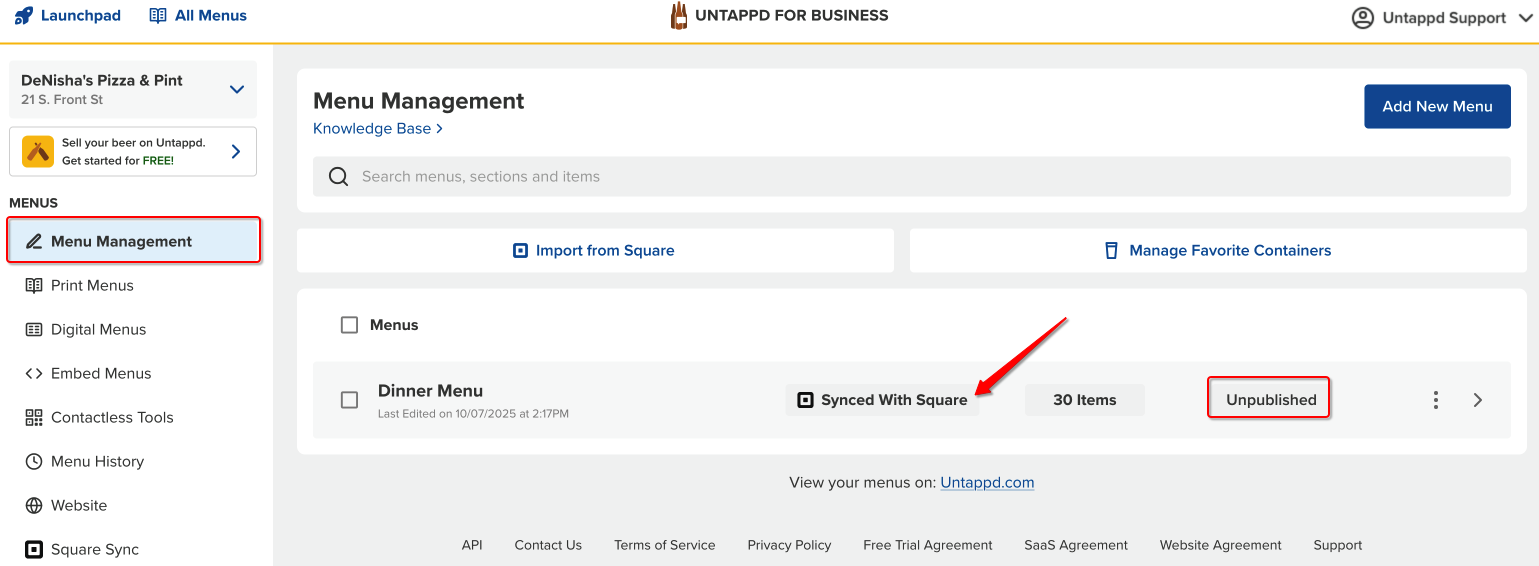Open the All Menus book icon
Viewport: 1539px width, 566px height.
(x=158, y=16)
